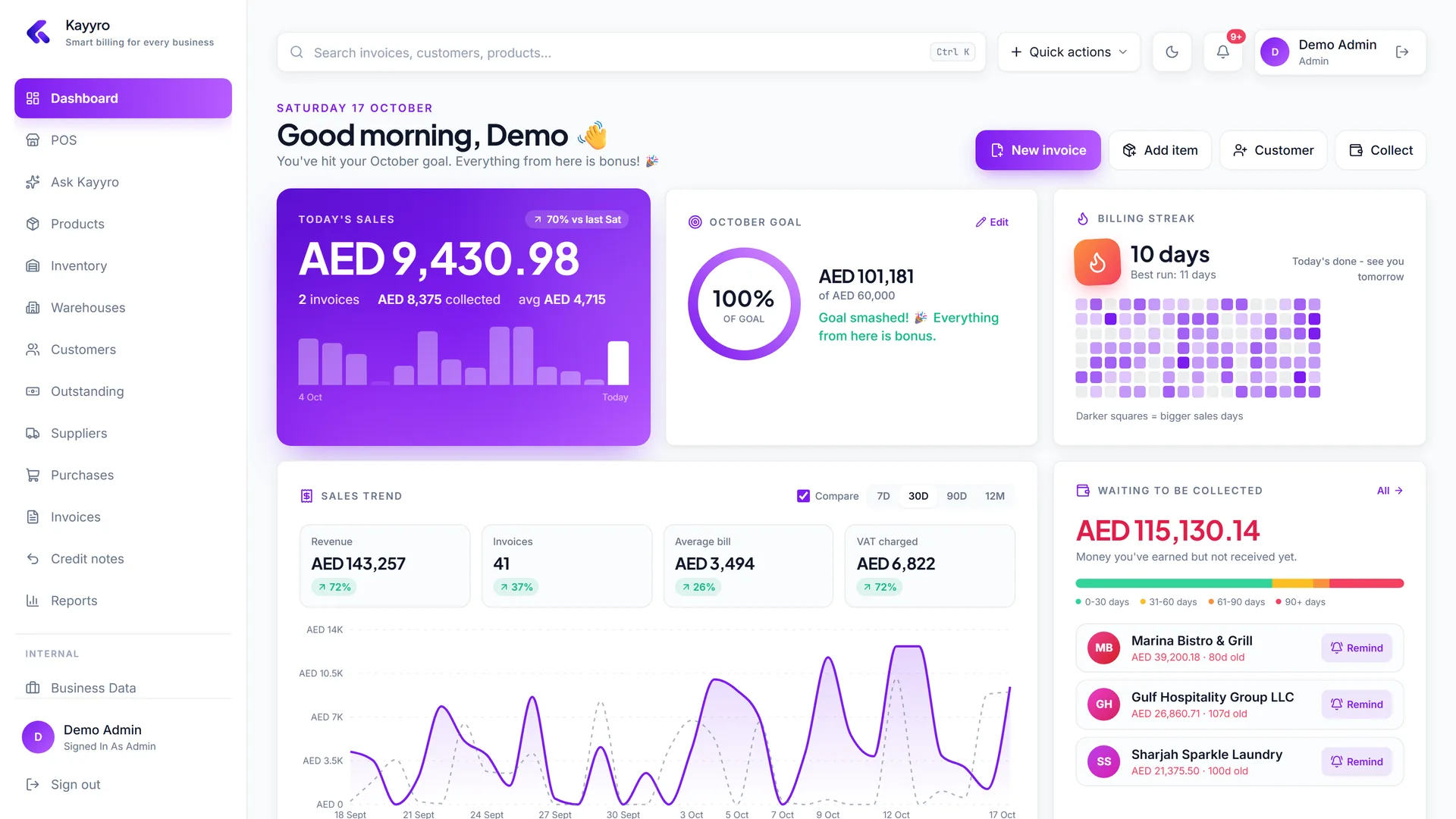Click the 100% of goal ring

tap(744, 304)
